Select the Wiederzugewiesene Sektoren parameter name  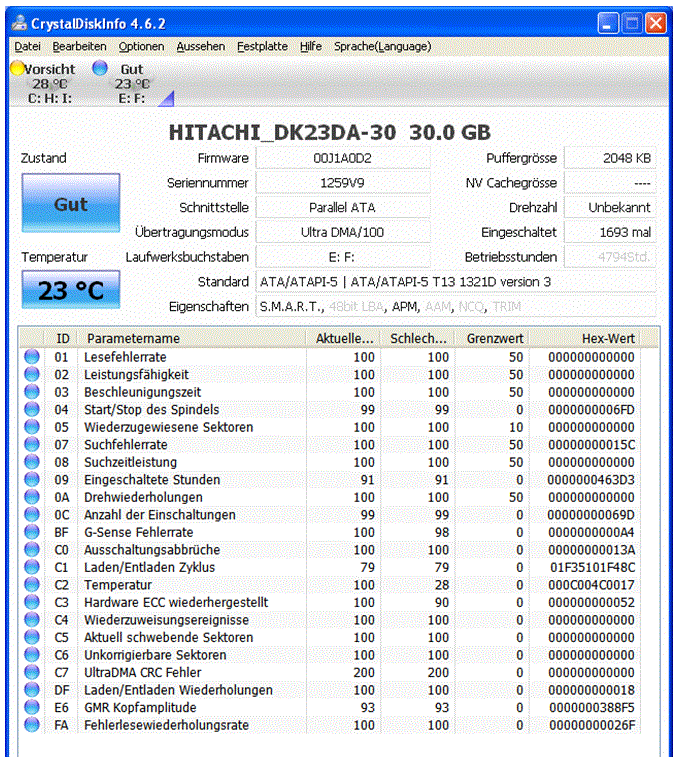point(168,427)
